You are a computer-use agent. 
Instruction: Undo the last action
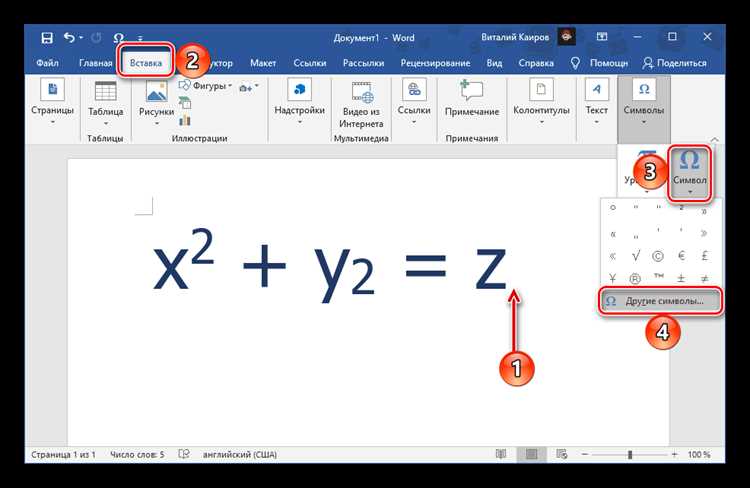pos(69,37)
